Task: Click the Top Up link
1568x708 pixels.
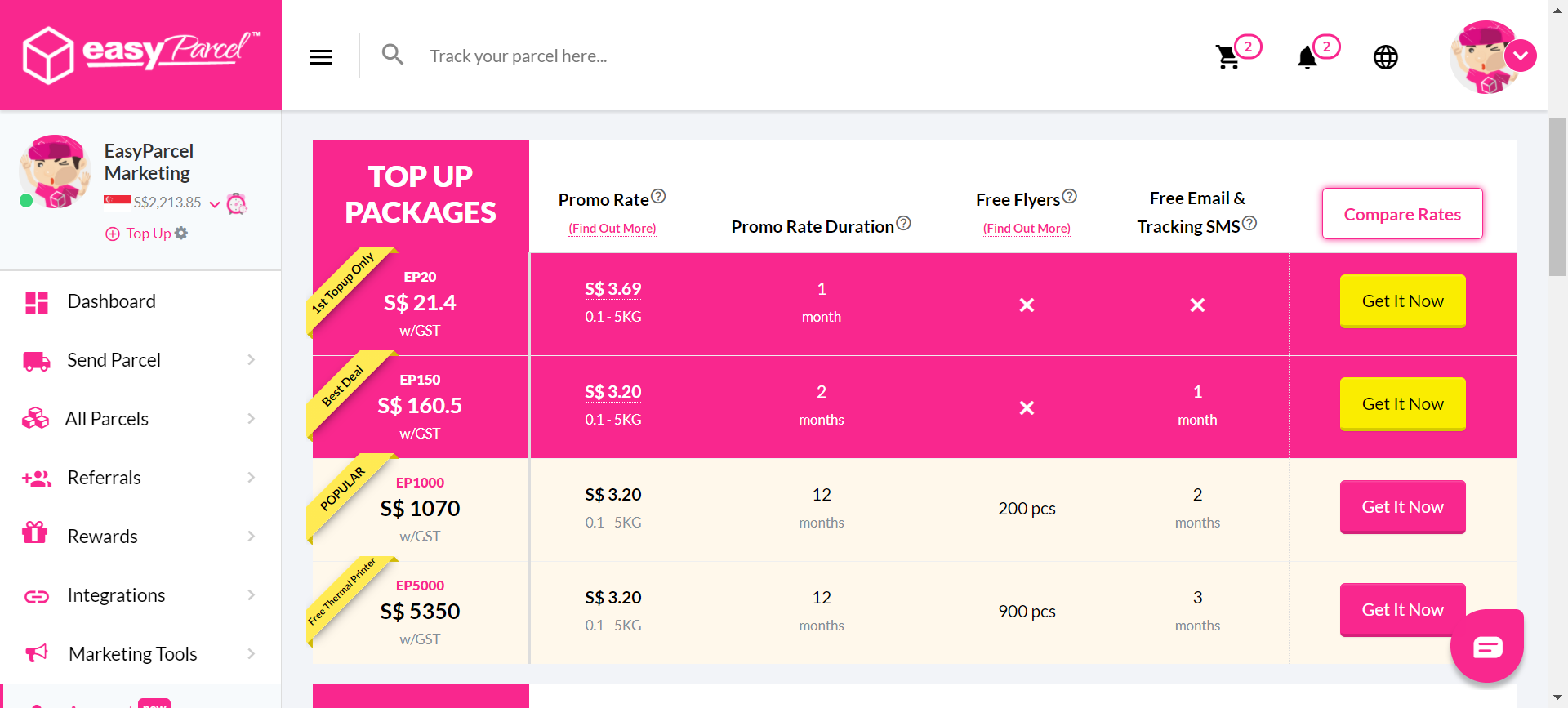Action: point(149,234)
